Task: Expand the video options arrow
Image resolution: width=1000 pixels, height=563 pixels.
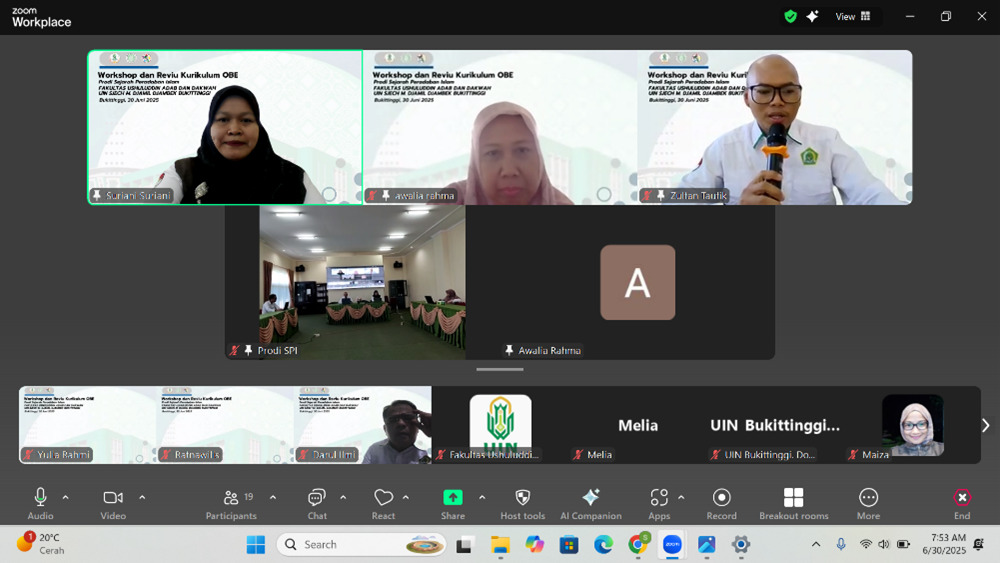Action: point(142,497)
